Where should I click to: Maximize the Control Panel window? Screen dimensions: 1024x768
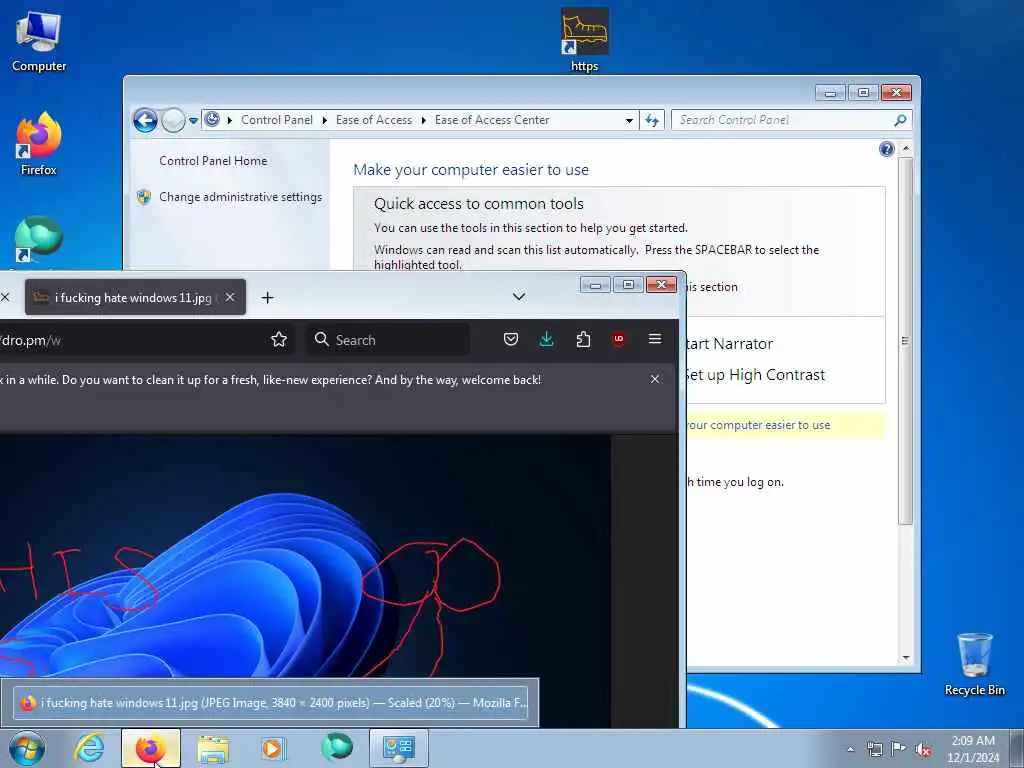[x=863, y=93]
